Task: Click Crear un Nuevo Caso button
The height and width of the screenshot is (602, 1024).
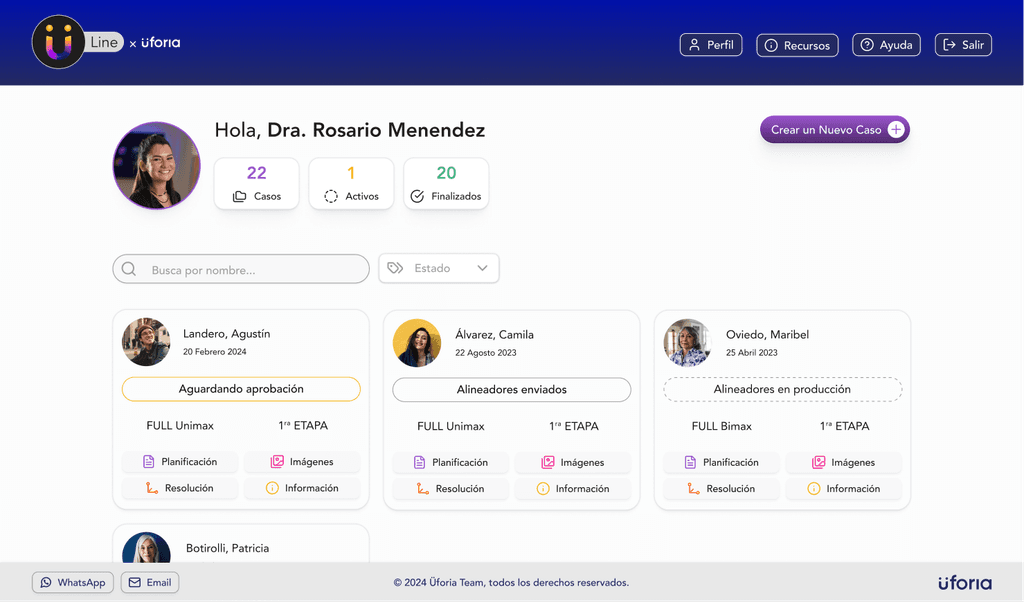Action: click(835, 130)
